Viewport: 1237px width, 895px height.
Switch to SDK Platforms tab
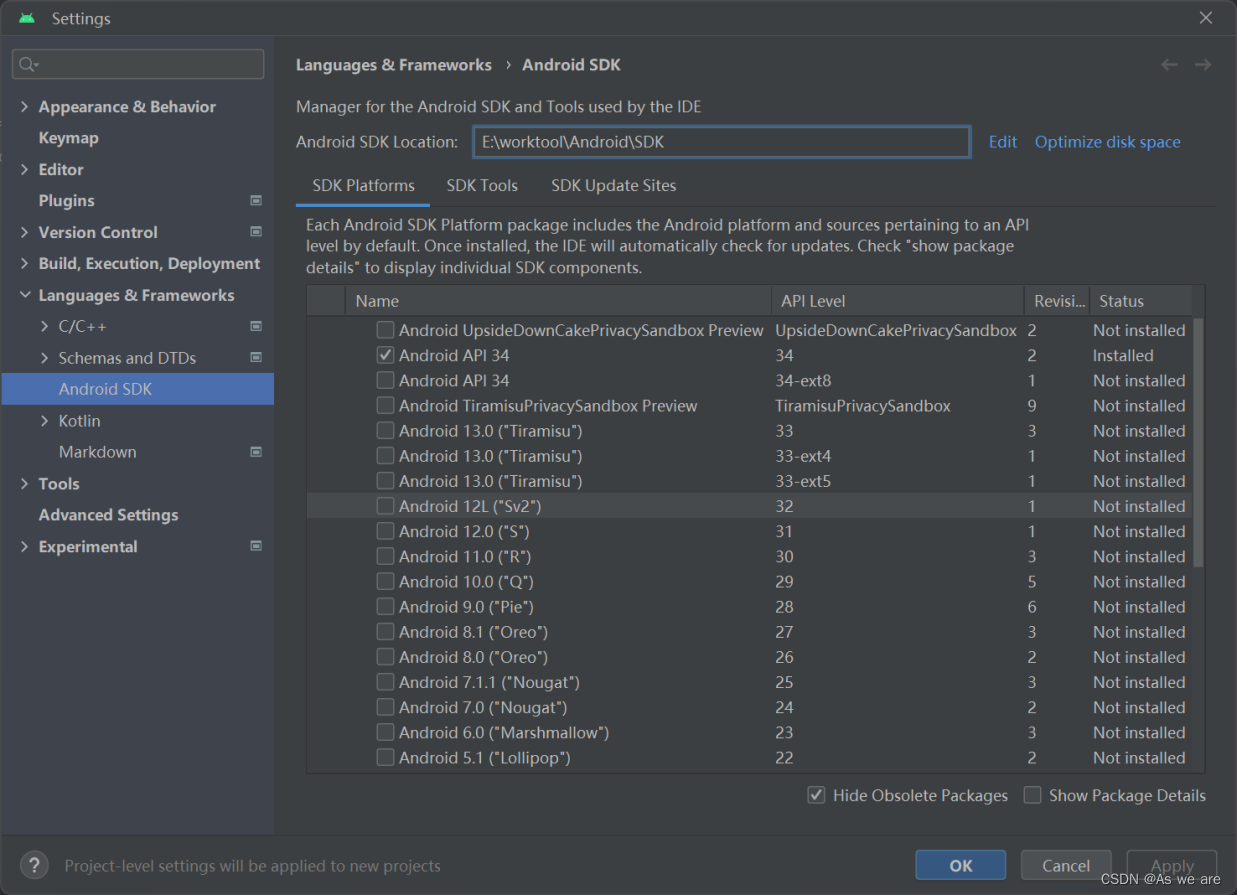click(x=363, y=185)
